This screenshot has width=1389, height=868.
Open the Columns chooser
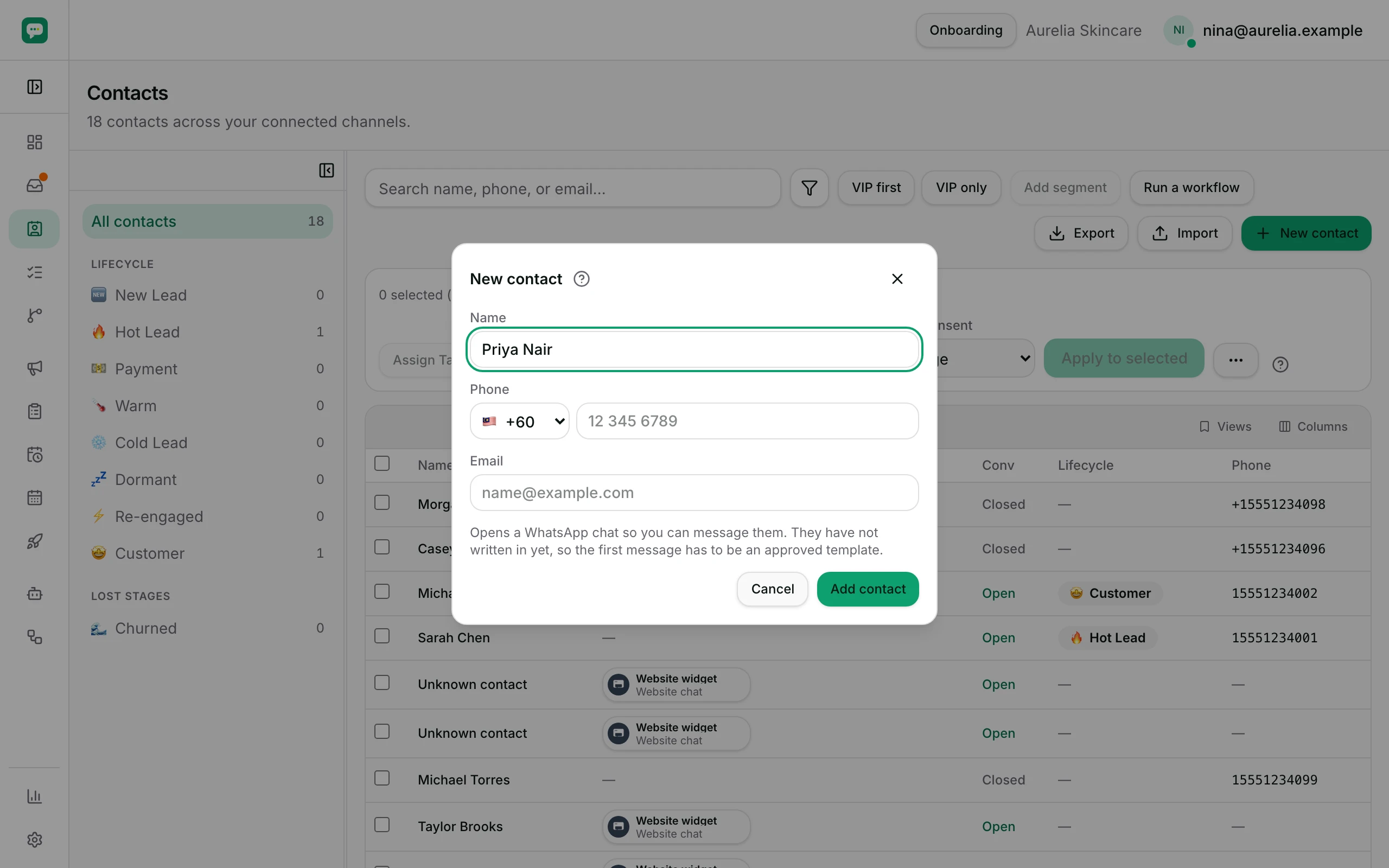1313,426
